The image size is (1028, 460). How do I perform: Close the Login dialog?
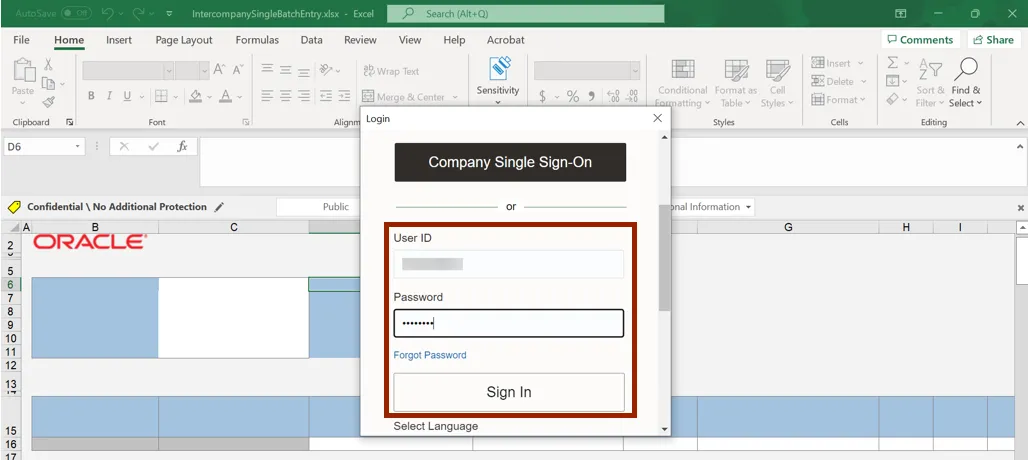[658, 118]
